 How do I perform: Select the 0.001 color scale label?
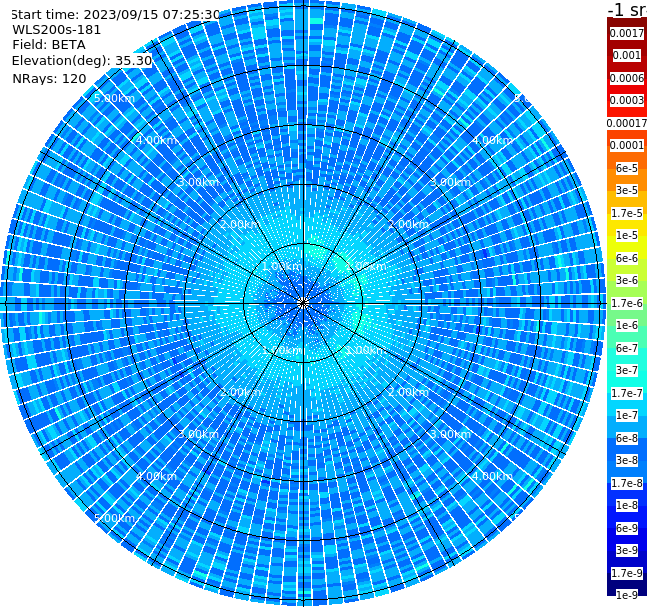[627, 55]
